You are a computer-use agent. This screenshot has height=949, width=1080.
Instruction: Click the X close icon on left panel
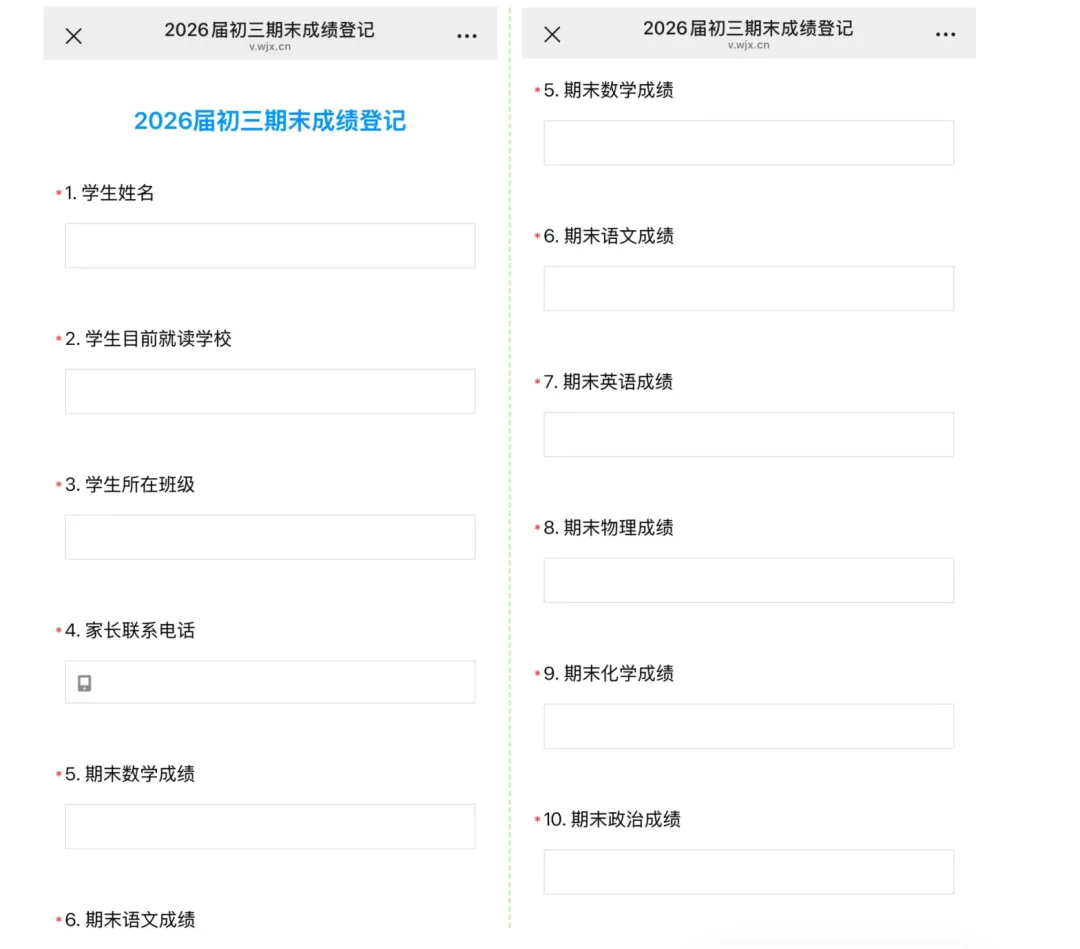(x=73, y=35)
